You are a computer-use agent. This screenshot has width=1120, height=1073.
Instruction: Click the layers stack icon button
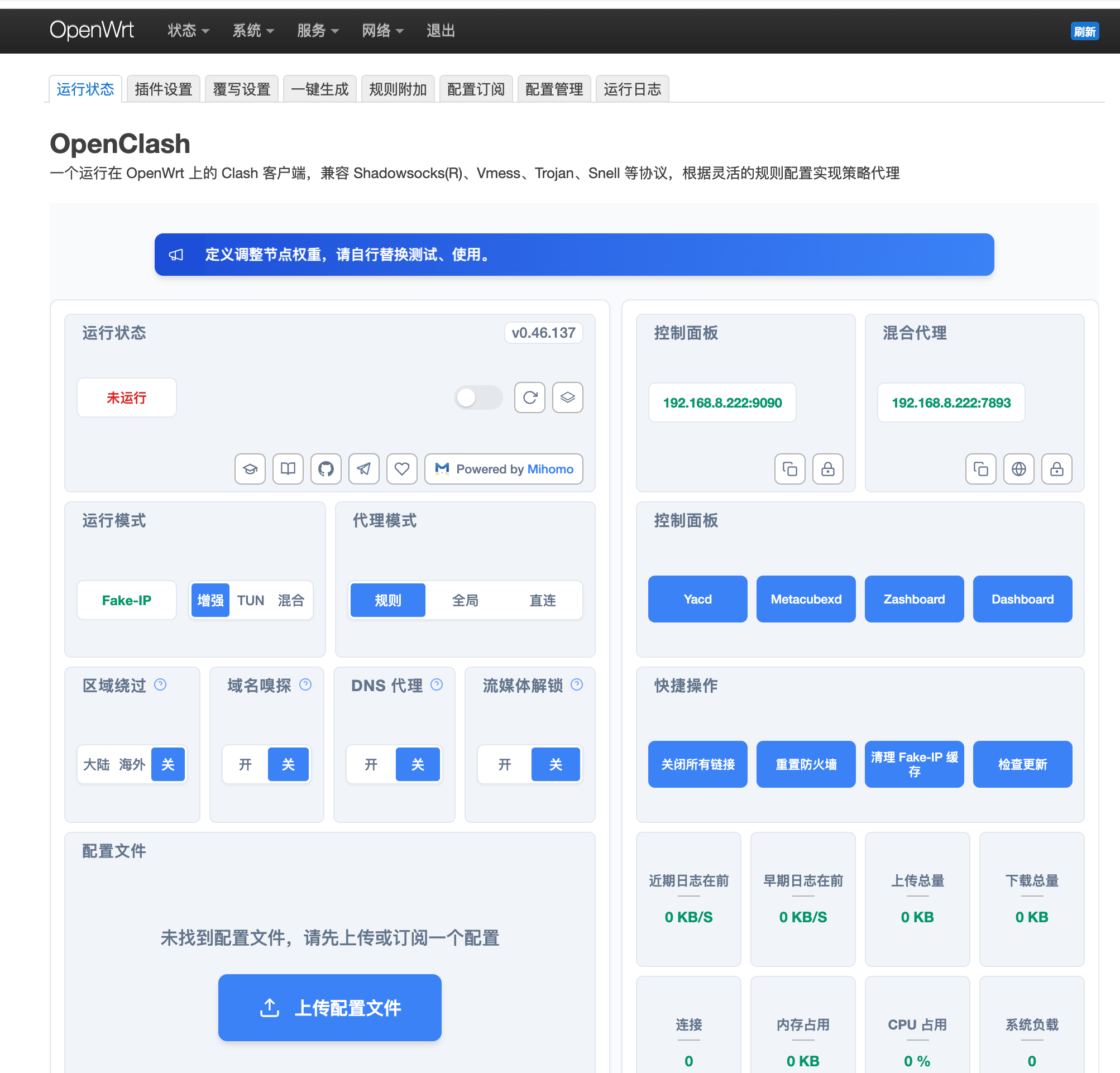pos(567,397)
